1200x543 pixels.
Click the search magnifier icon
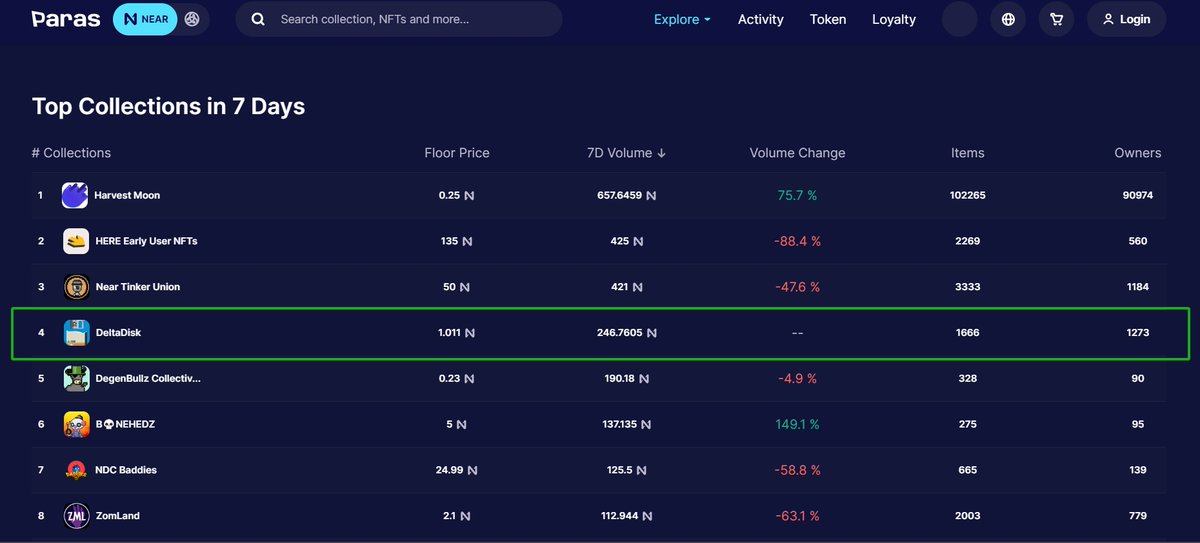point(258,19)
